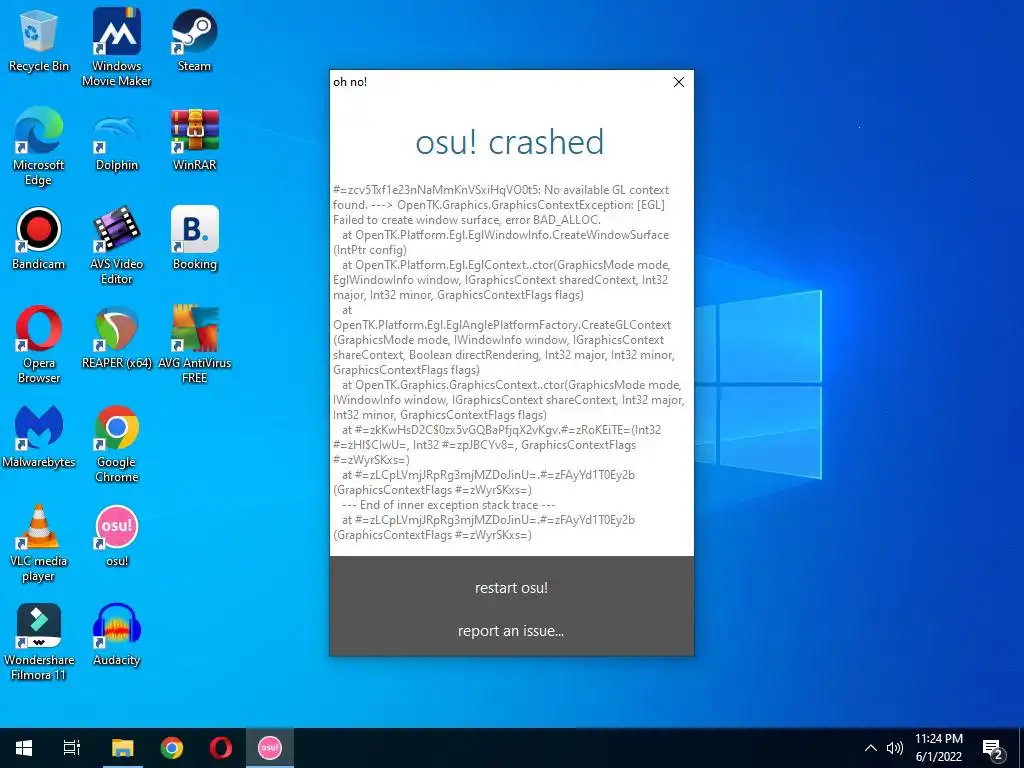Click the osu! taskbar button
Image resolution: width=1024 pixels, height=768 pixels.
coord(270,748)
